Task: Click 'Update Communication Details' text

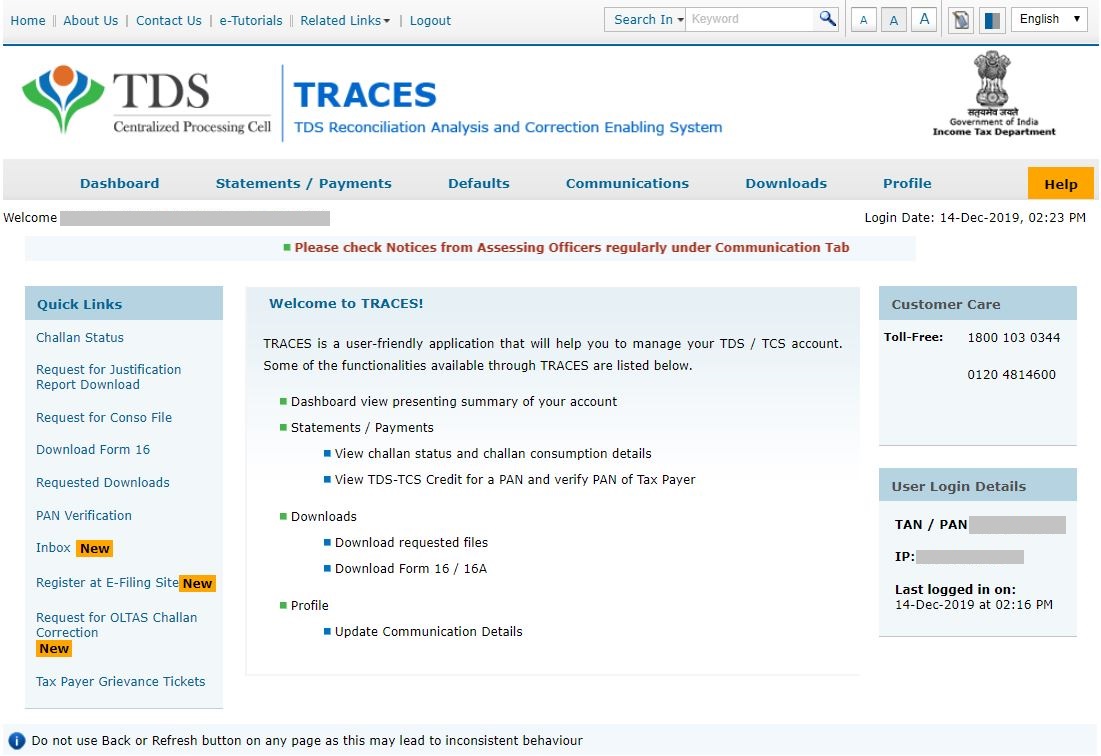Action: tap(428, 632)
